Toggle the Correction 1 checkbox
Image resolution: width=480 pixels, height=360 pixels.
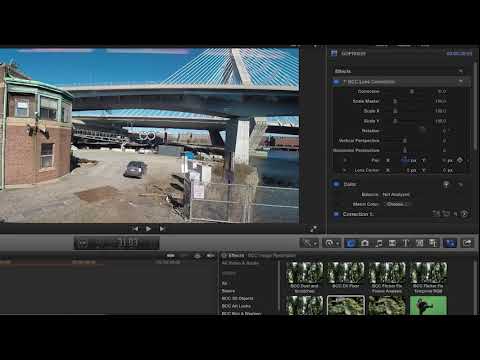pos(336,214)
